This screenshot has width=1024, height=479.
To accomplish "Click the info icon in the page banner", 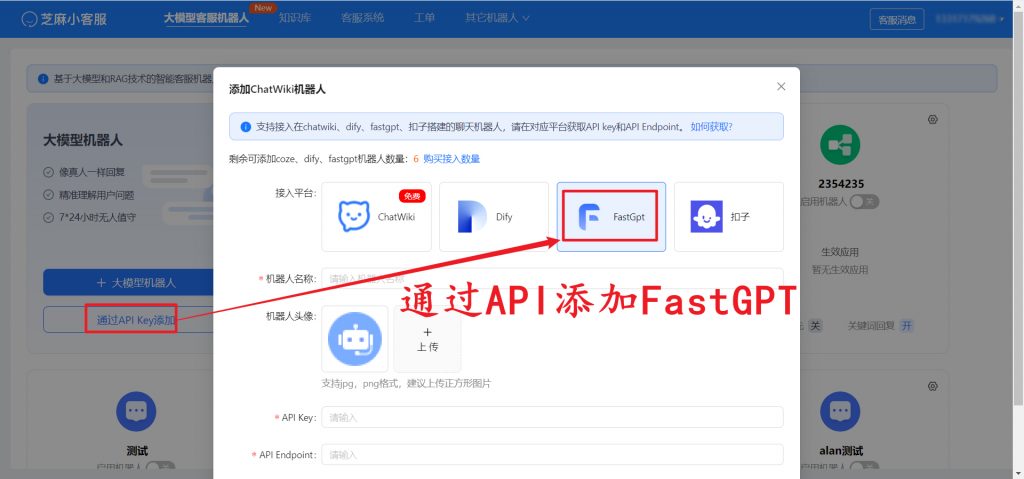I will tap(43, 78).
